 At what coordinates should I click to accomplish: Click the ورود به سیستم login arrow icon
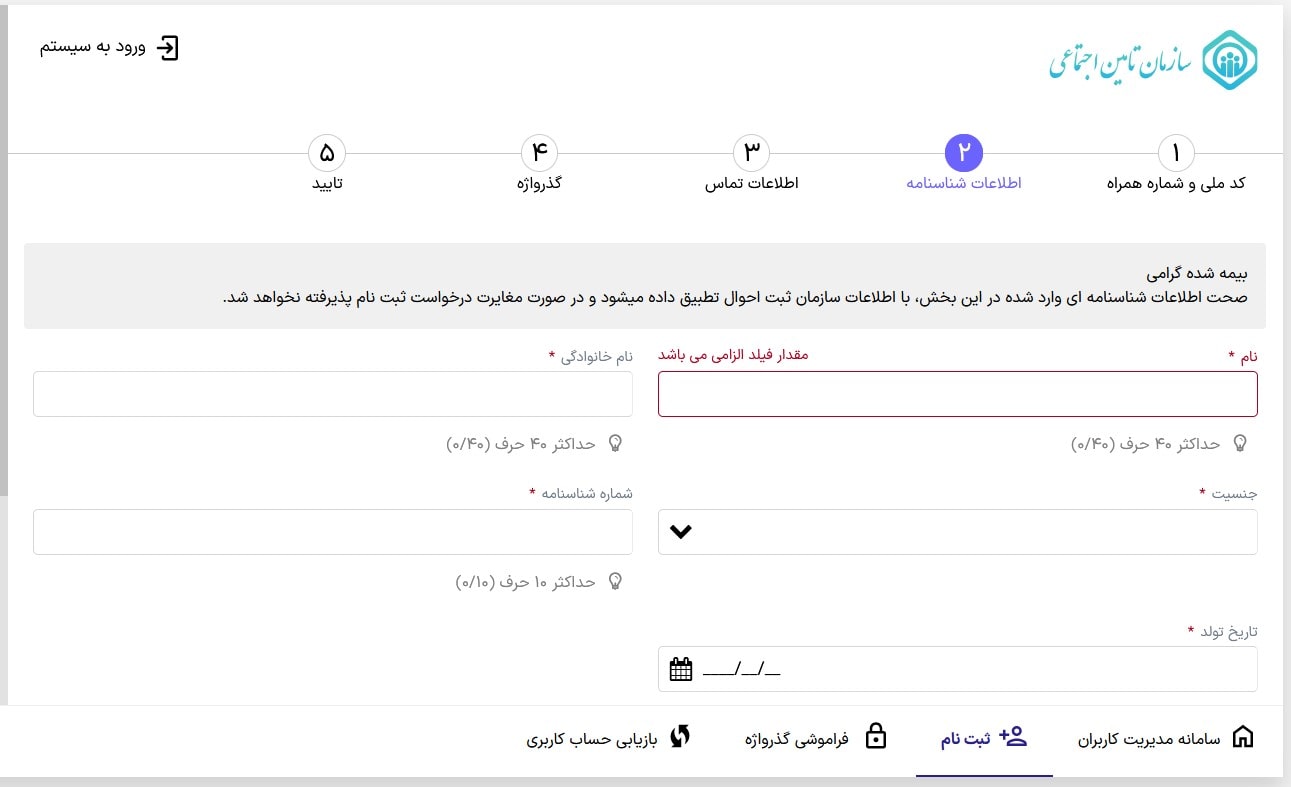(168, 48)
